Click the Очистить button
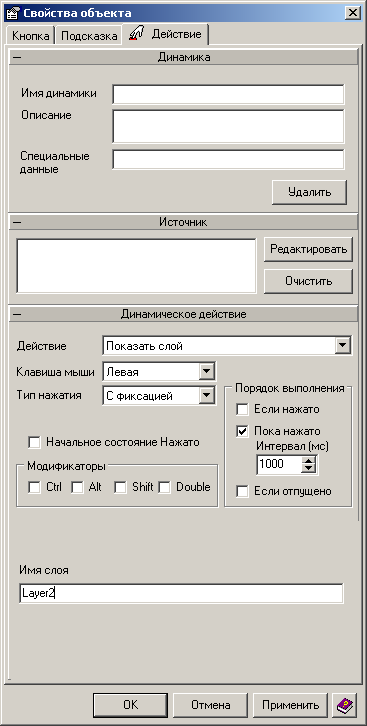The image size is (367, 726). tap(308, 281)
